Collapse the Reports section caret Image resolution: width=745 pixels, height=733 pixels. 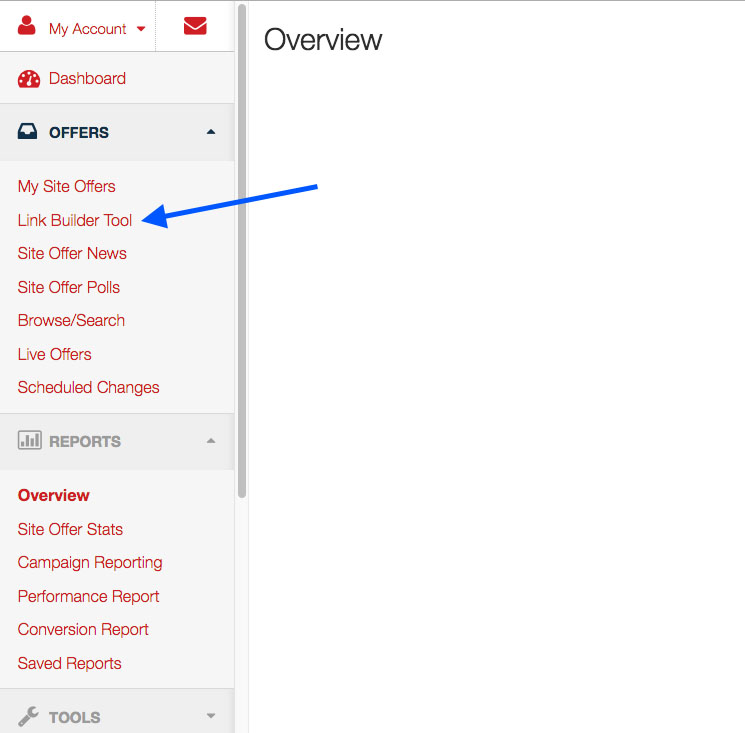pyautogui.click(x=211, y=441)
